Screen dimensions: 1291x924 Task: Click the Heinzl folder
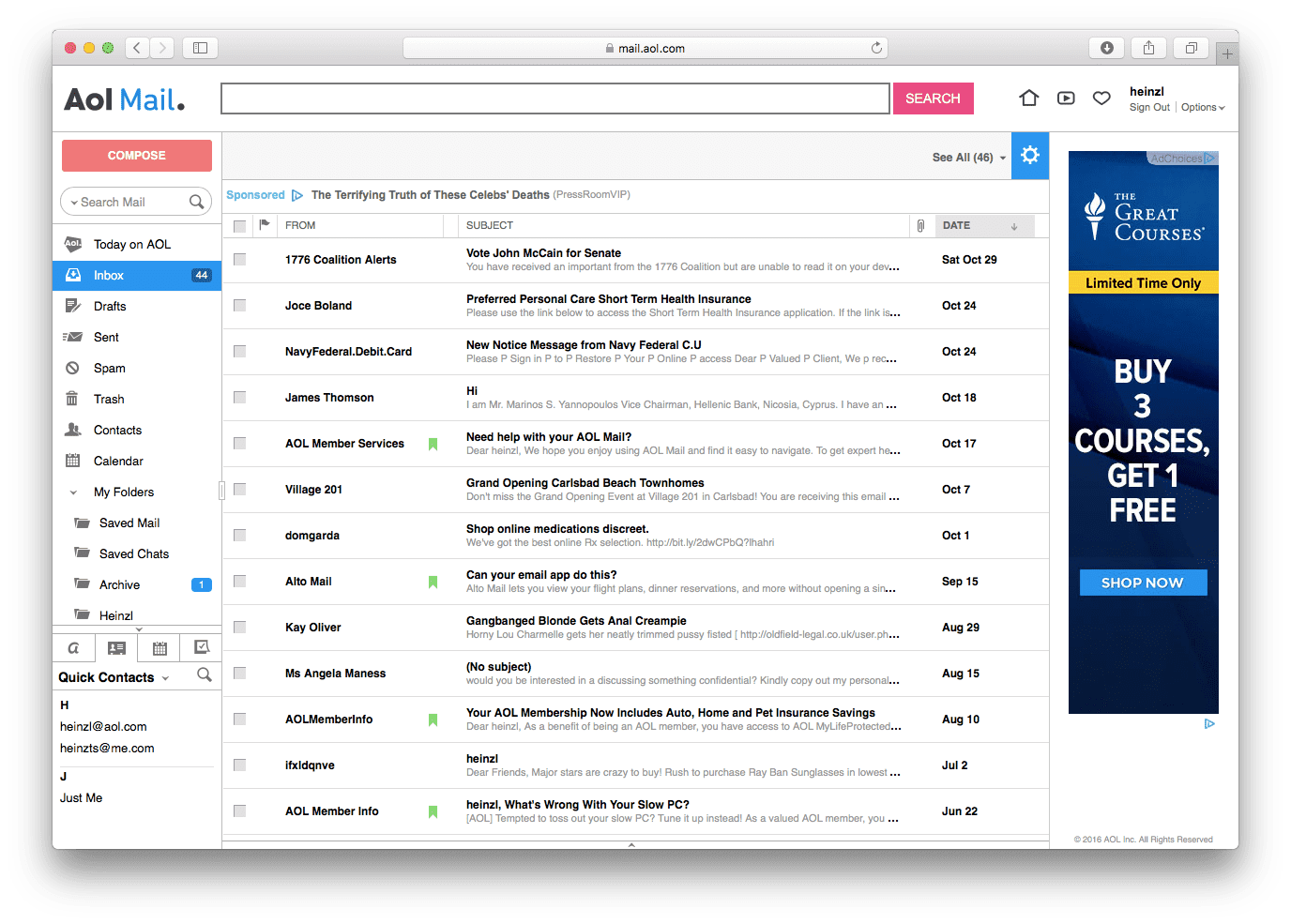pyautogui.click(x=115, y=615)
